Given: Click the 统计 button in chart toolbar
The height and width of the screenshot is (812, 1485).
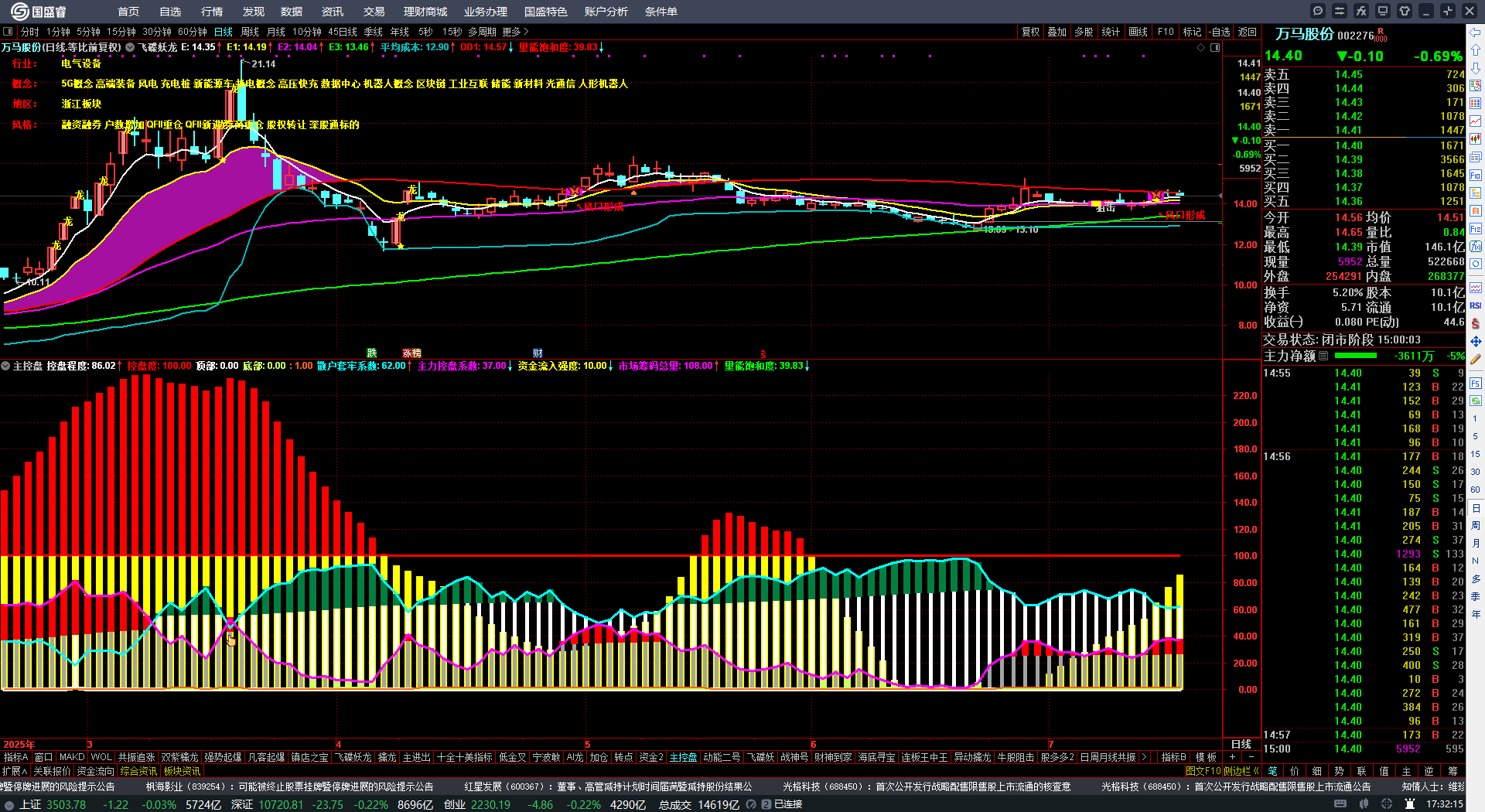Looking at the screenshot, I should point(1111,32).
